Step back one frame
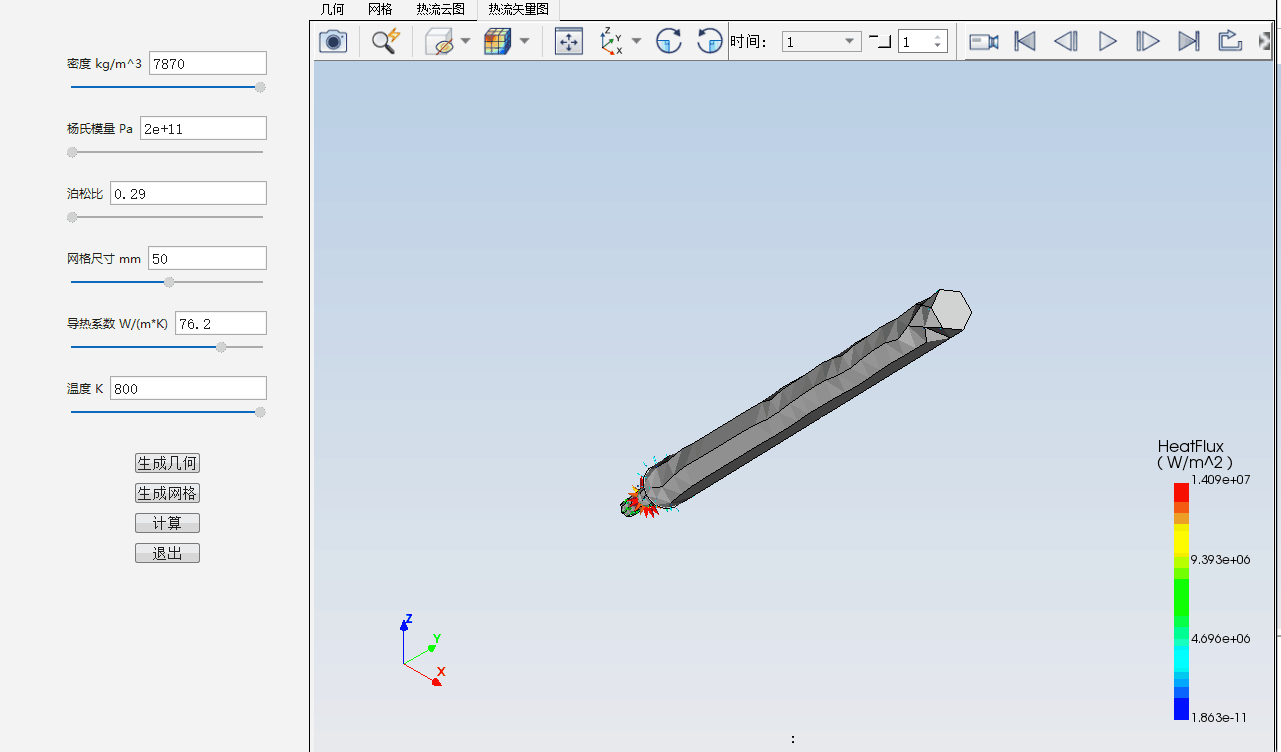1281x752 pixels. click(1066, 41)
